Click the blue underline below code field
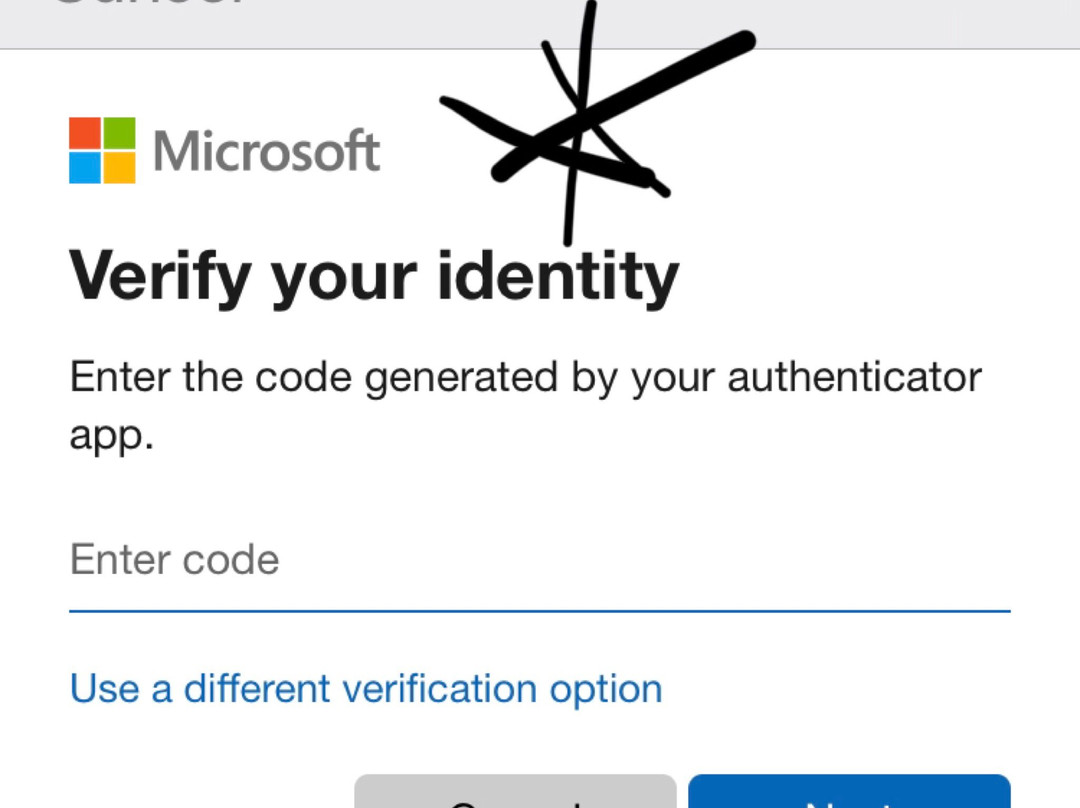This screenshot has height=808, width=1080. click(x=540, y=609)
